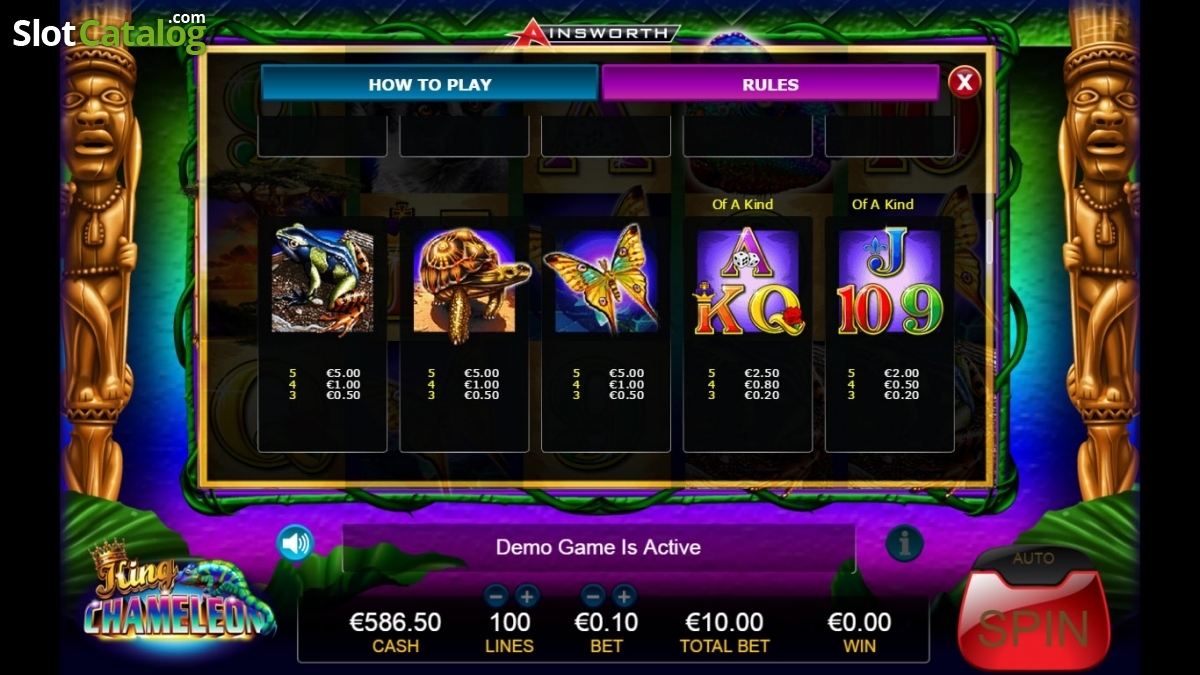Viewport: 1200px width, 675px height.
Task: Switch to the How To Play tab
Action: coord(430,84)
